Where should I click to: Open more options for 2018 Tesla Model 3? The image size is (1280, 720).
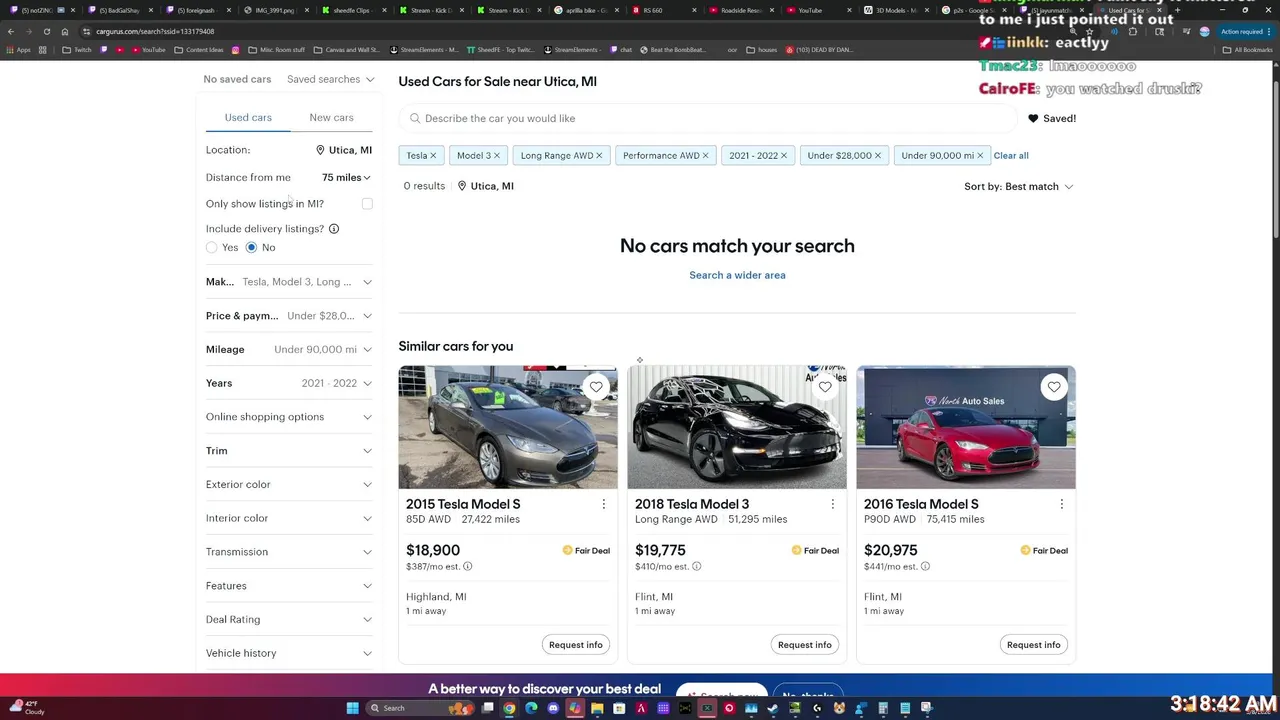(x=832, y=504)
